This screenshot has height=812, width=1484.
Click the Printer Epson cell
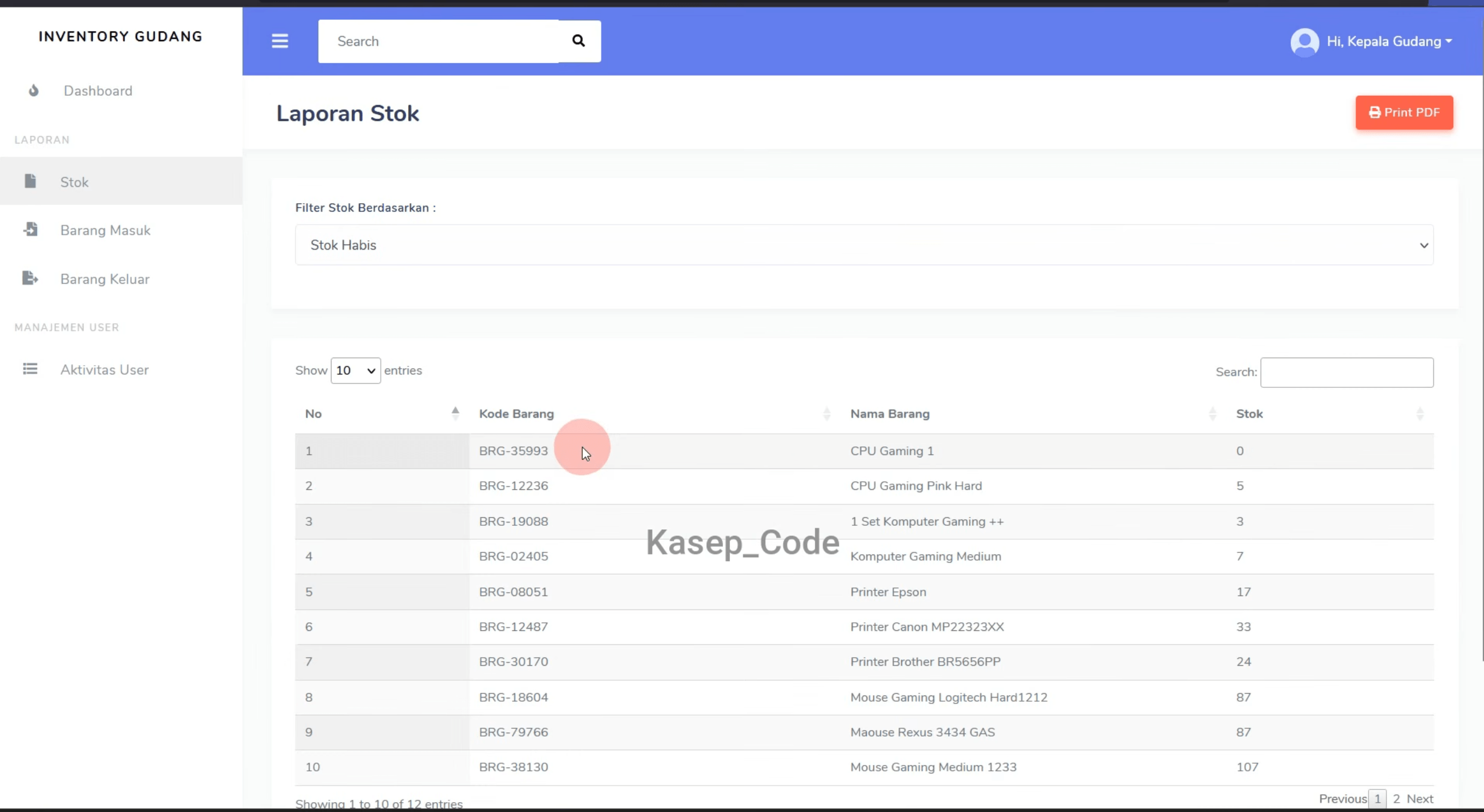coord(888,592)
